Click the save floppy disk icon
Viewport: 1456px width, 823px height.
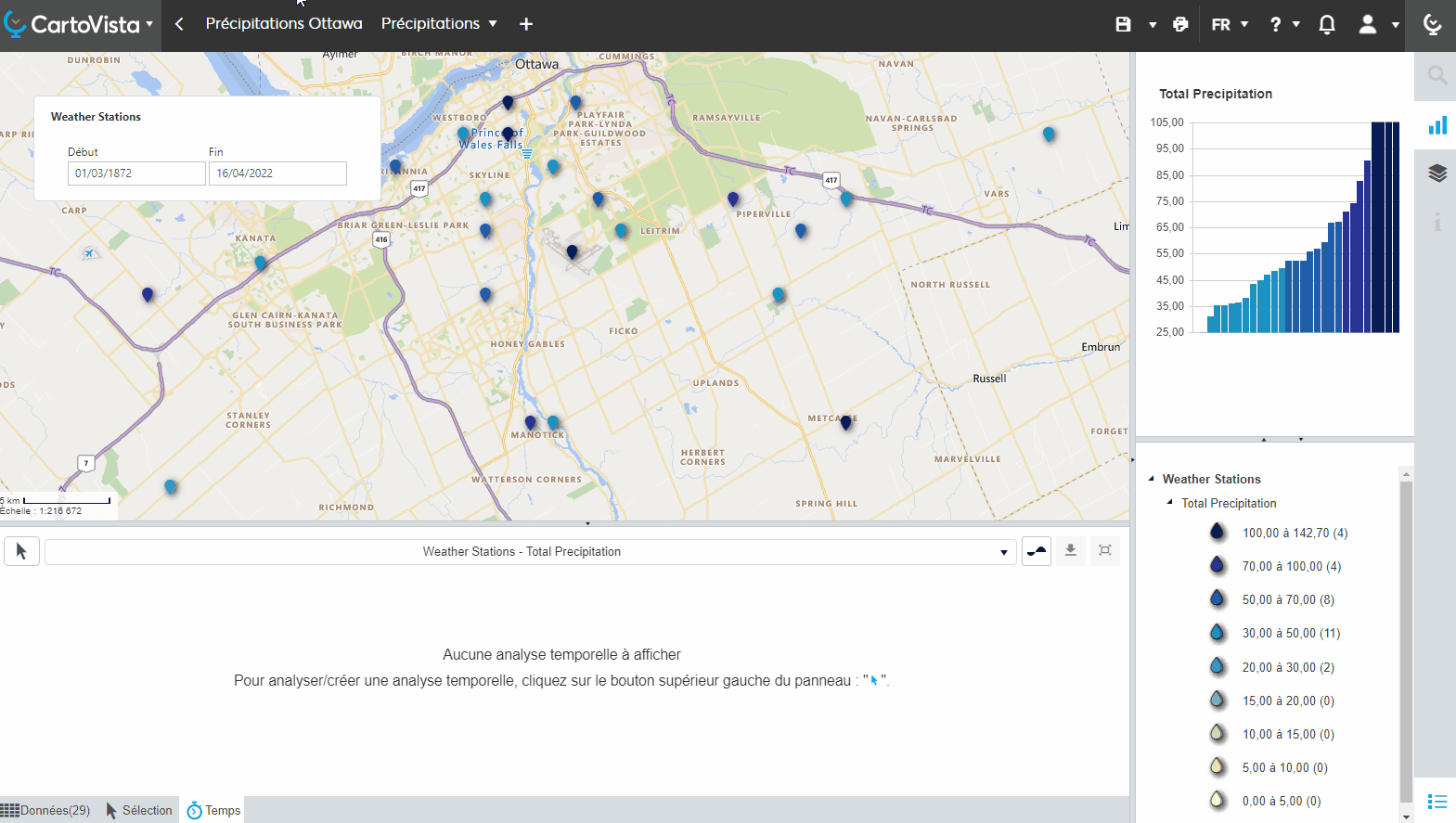(x=1123, y=24)
